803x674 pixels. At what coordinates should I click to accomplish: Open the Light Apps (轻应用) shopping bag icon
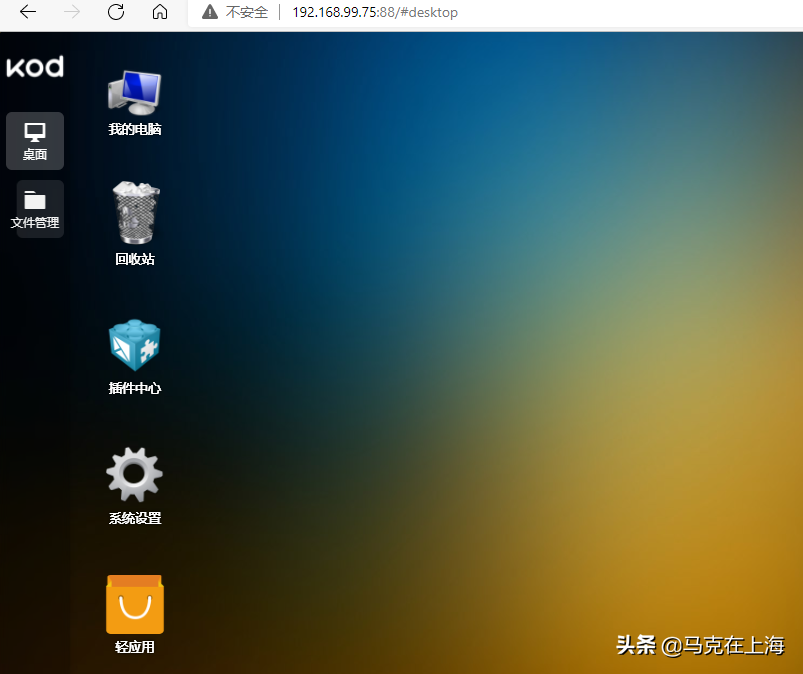click(134, 605)
